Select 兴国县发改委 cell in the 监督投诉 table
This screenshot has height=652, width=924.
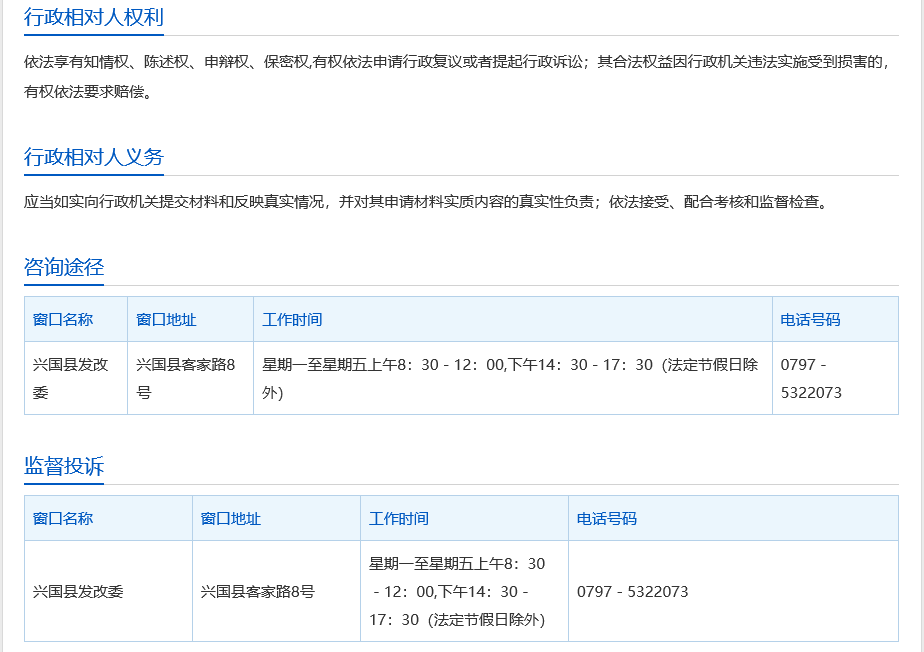(78, 591)
